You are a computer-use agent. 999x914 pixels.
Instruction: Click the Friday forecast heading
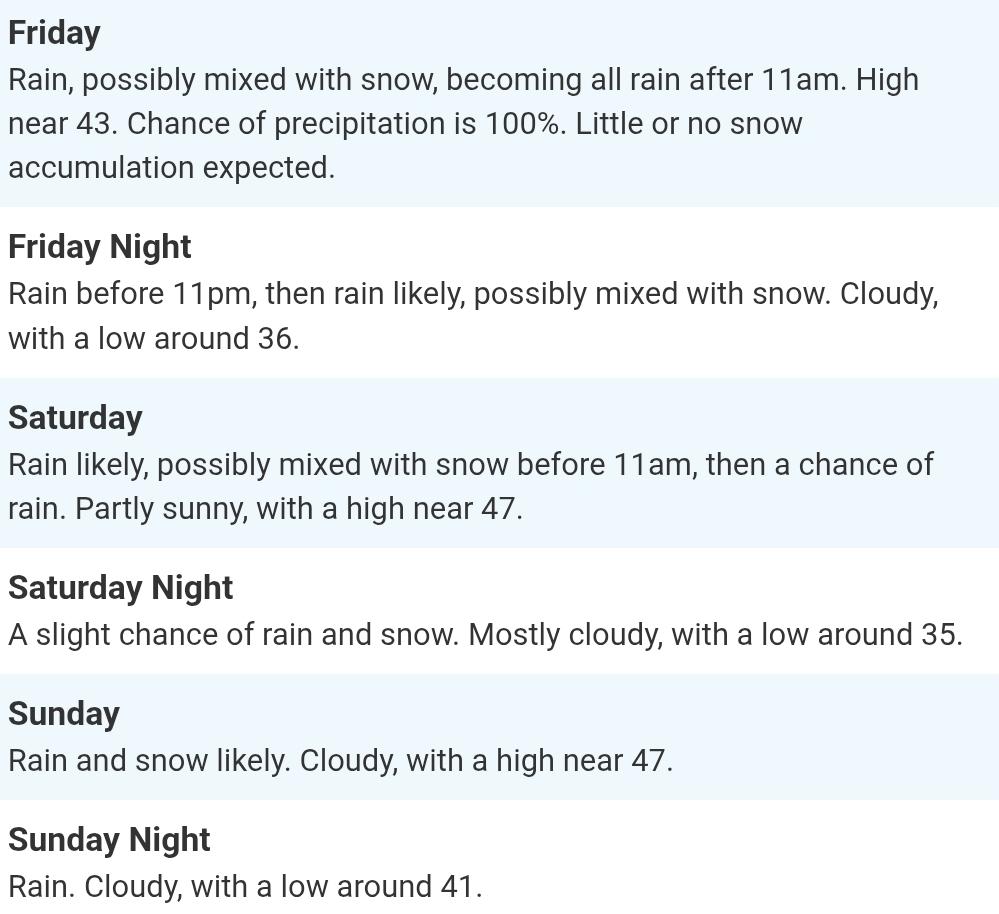[x=54, y=33]
